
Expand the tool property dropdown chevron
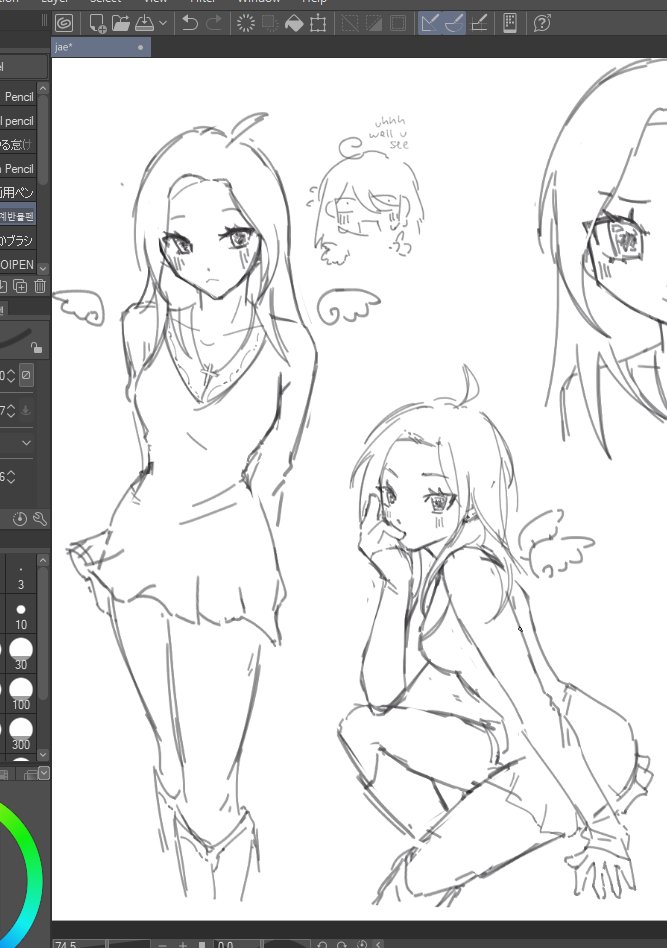(26, 443)
